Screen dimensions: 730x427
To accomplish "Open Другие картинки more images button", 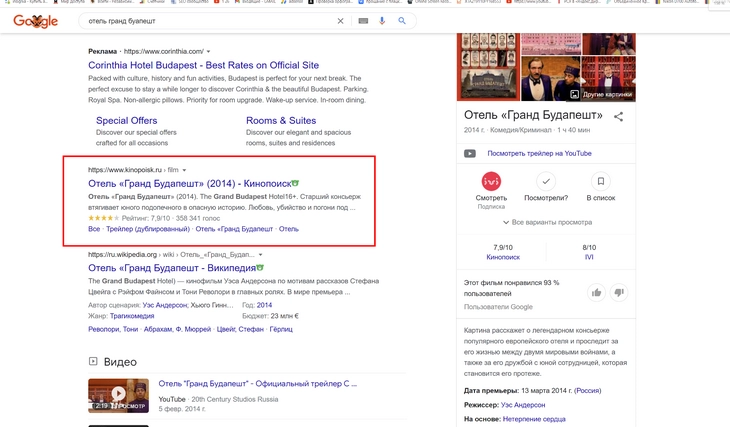I will [x=601, y=95].
